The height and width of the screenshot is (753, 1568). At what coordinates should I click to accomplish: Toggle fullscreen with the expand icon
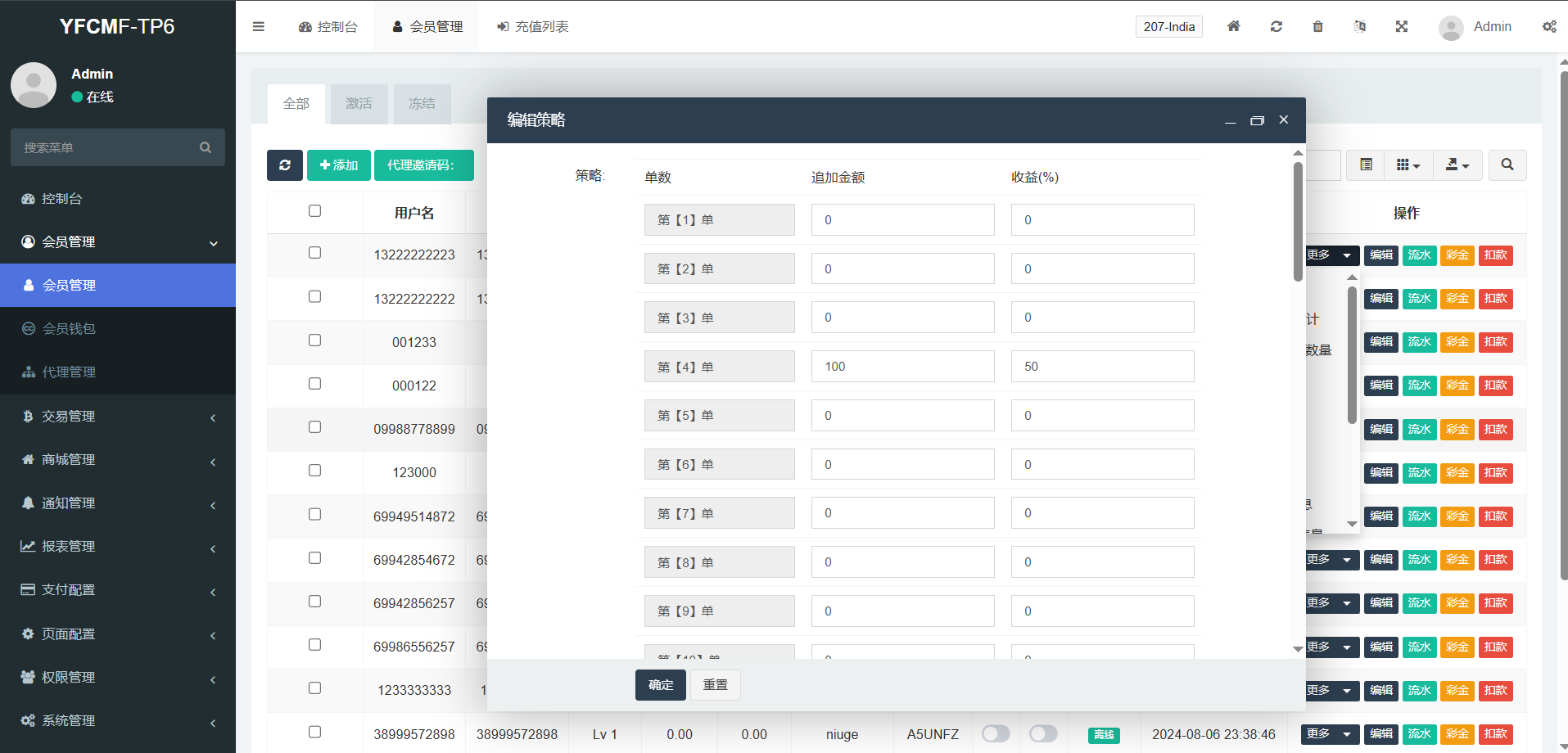coord(1401,26)
